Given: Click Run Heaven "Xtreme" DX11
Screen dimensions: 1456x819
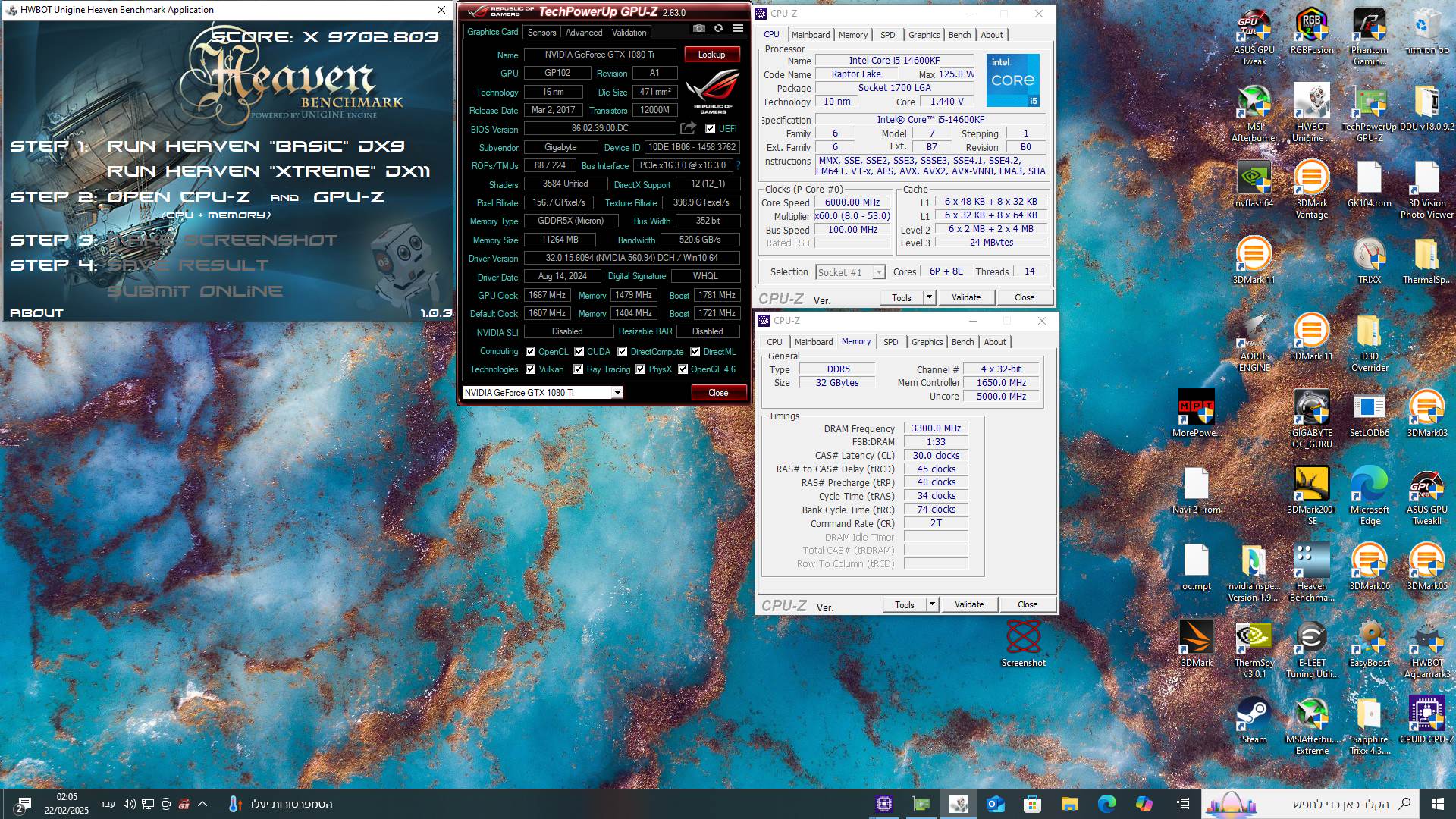Looking at the screenshot, I should coord(268,171).
